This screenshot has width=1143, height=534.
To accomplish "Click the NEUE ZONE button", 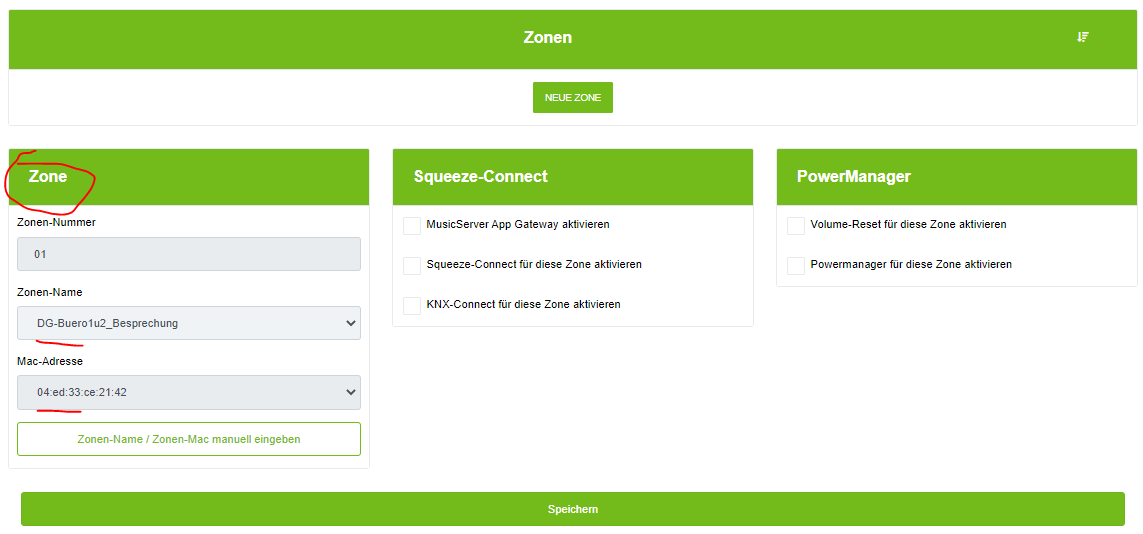I will coord(572,98).
